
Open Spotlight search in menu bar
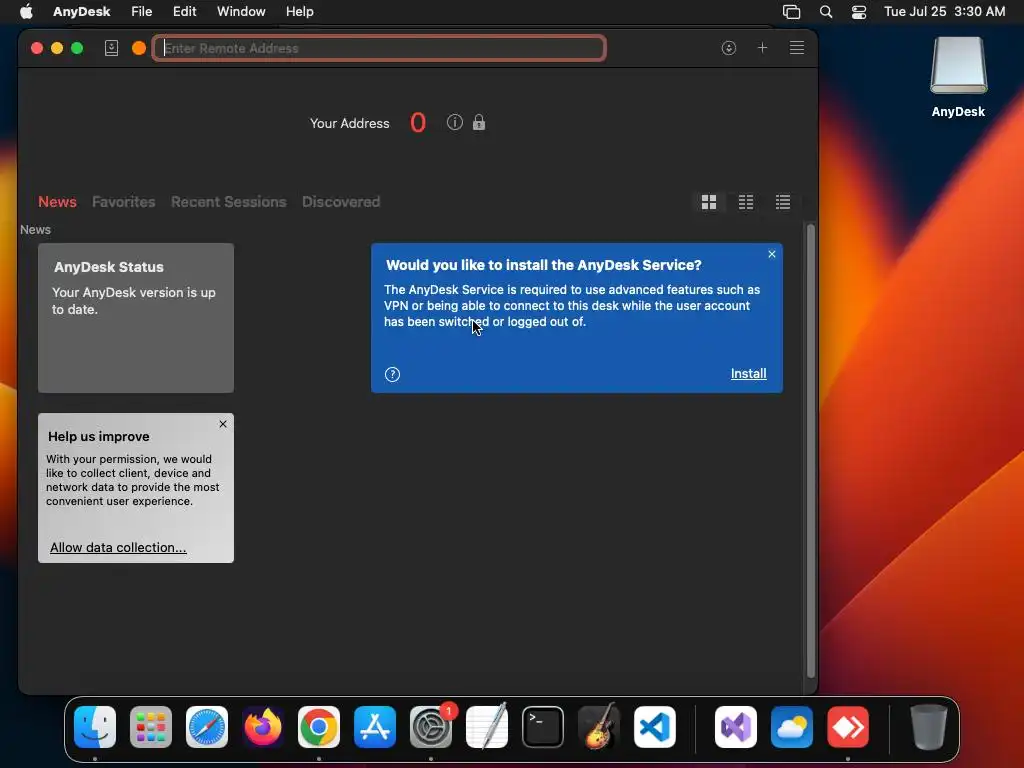coord(826,12)
